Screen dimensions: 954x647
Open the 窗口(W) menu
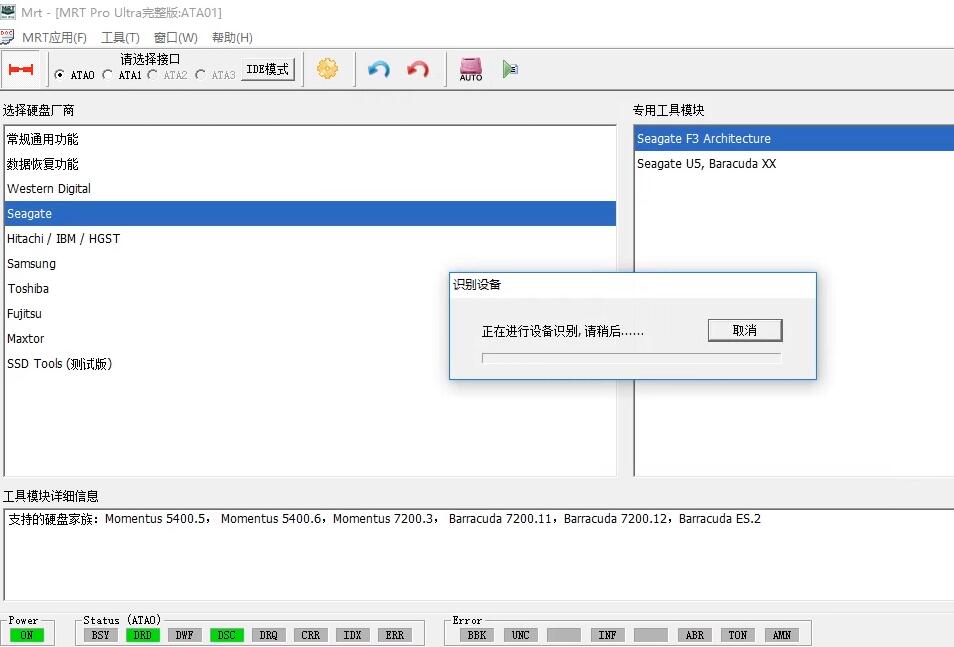pyautogui.click(x=175, y=38)
